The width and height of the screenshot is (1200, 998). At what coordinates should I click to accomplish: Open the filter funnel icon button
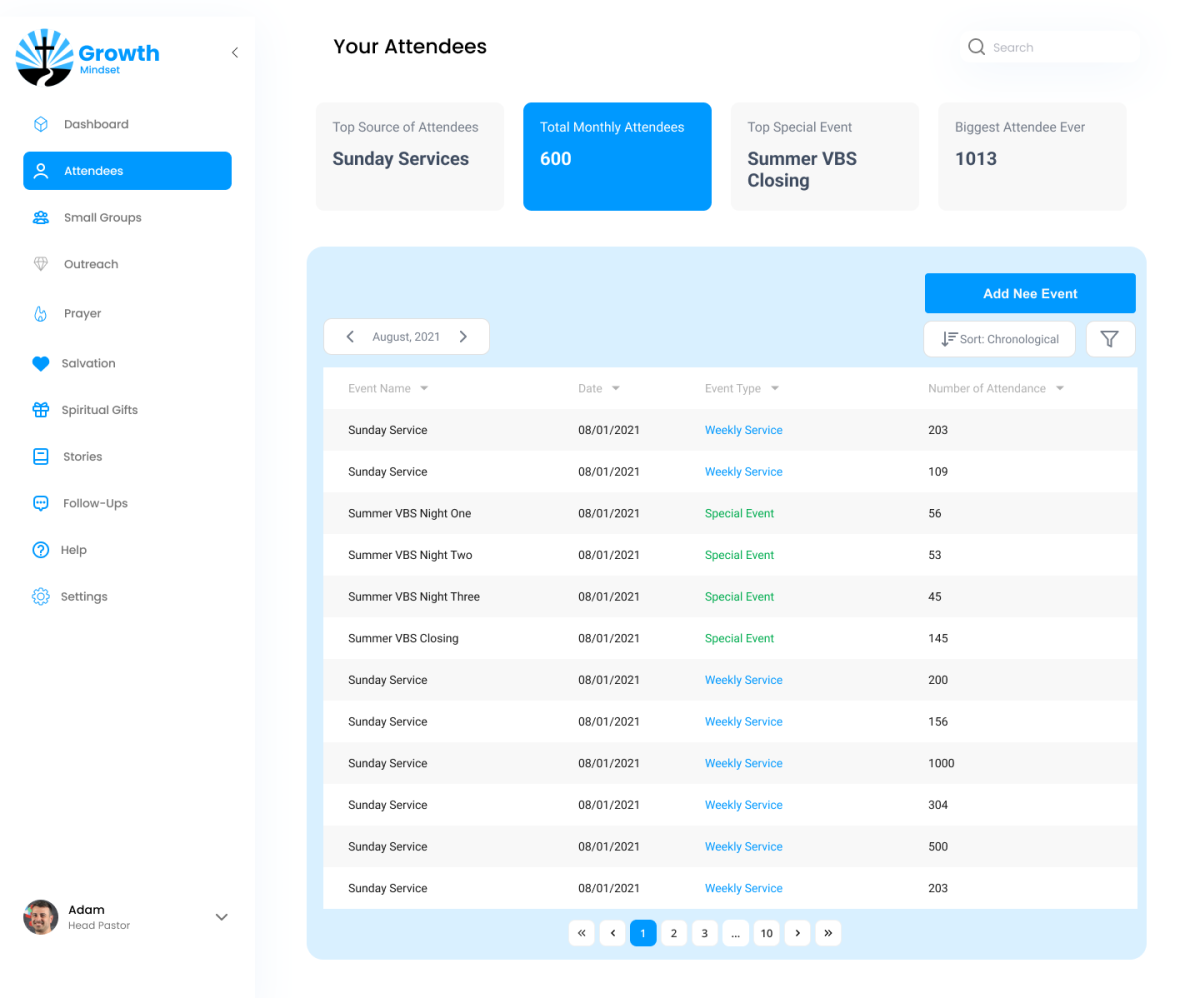click(1109, 339)
